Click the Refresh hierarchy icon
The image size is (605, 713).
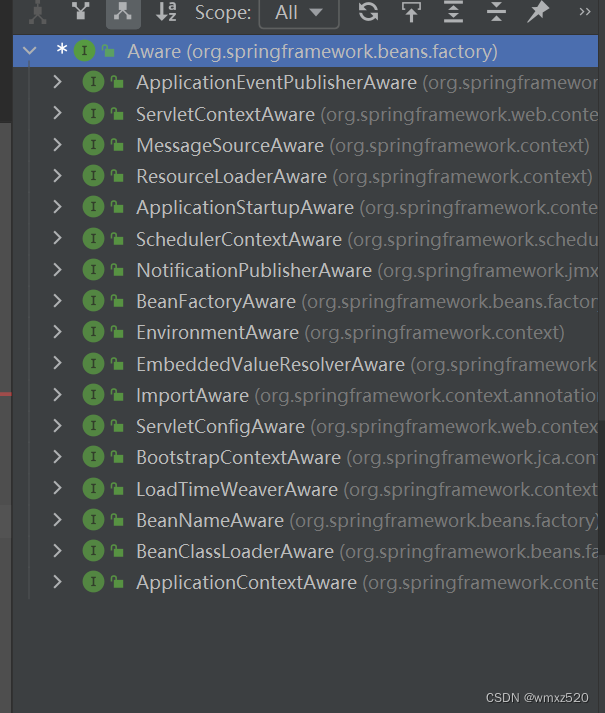click(368, 12)
